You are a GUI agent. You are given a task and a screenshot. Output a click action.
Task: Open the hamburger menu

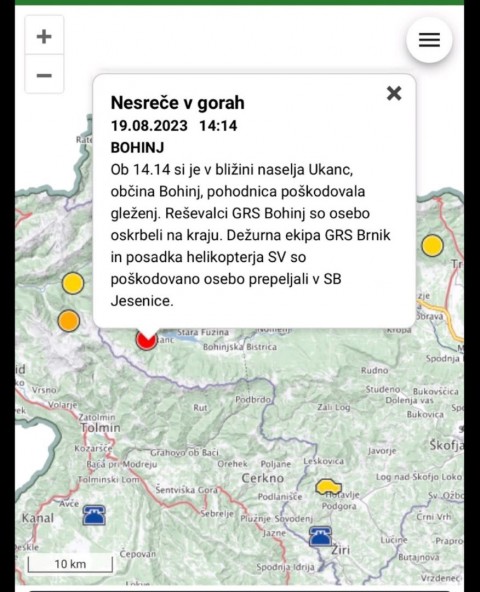pos(429,40)
